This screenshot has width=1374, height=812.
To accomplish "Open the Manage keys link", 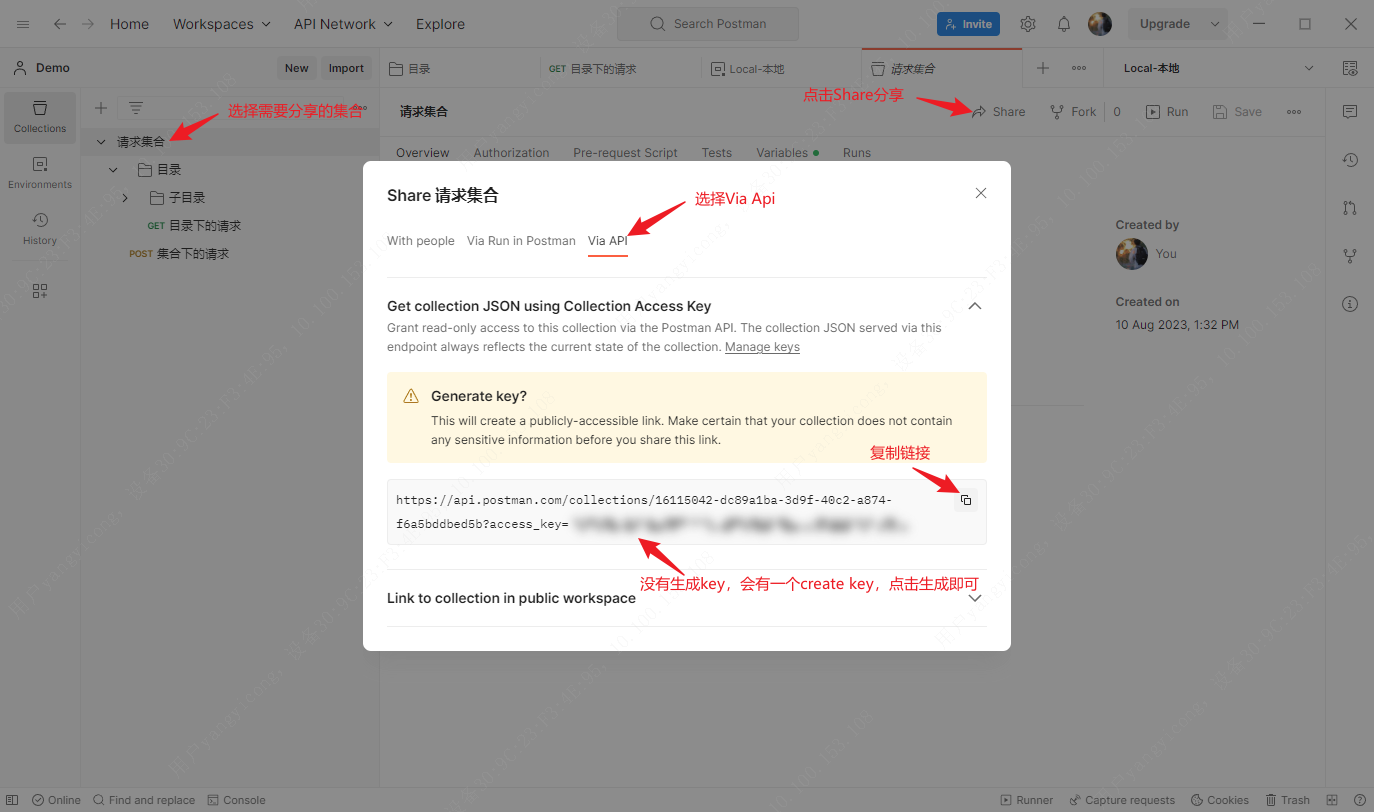I will pos(762,347).
